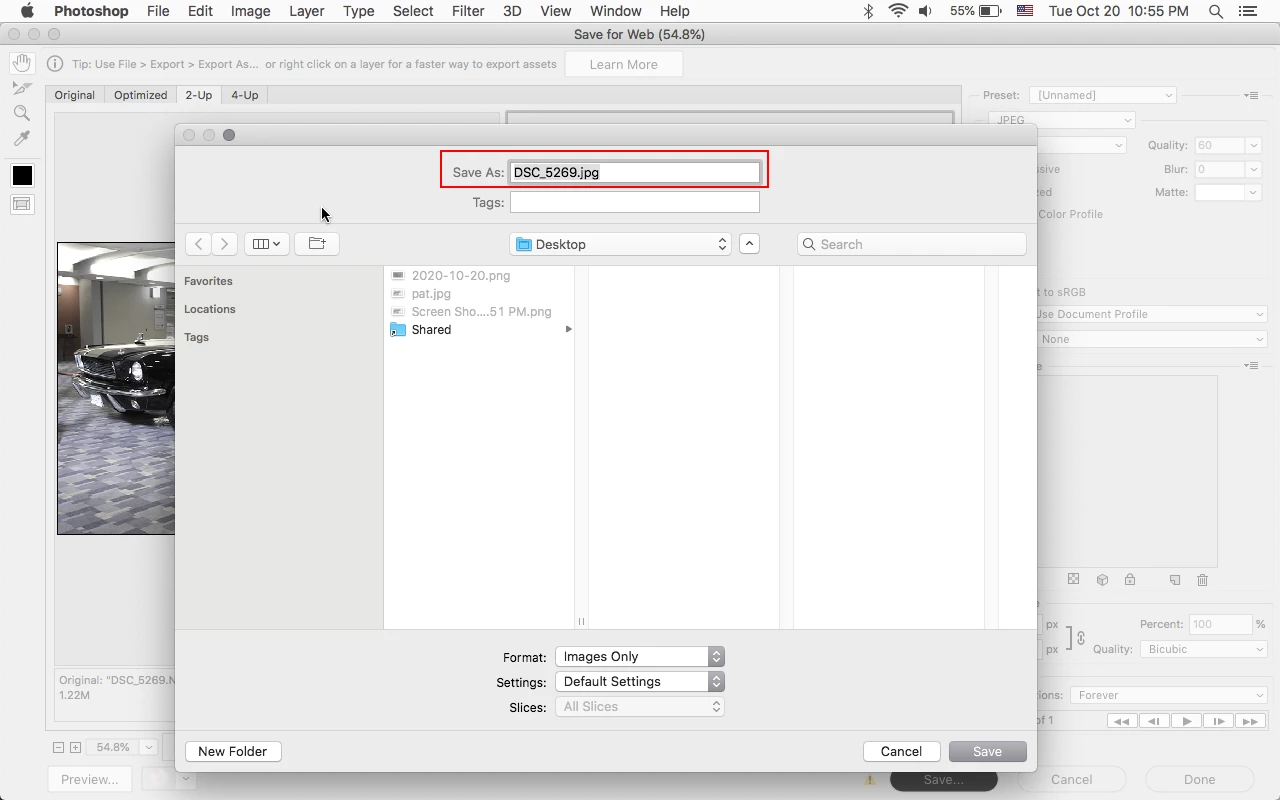The width and height of the screenshot is (1280, 800).
Task: Click the Save As filename field
Action: [x=635, y=172]
